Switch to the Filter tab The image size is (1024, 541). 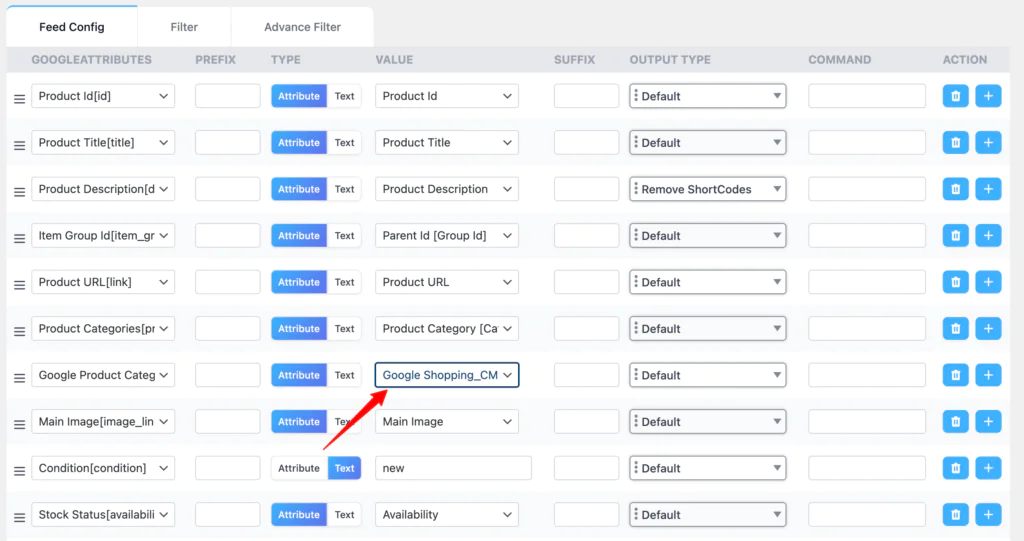point(184,27)
